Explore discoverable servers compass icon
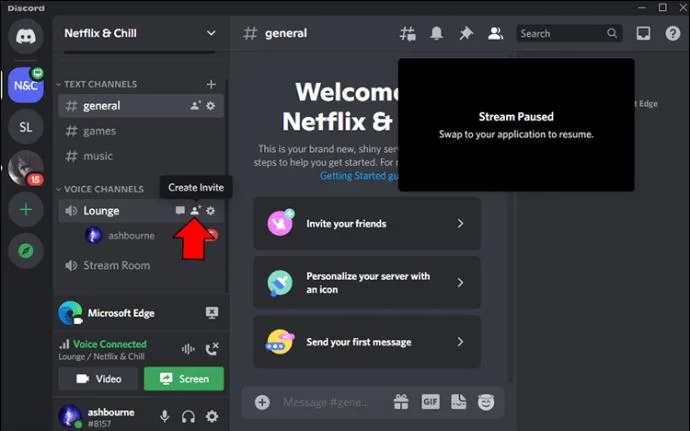 pyautogui.click(x=26, y=251)
